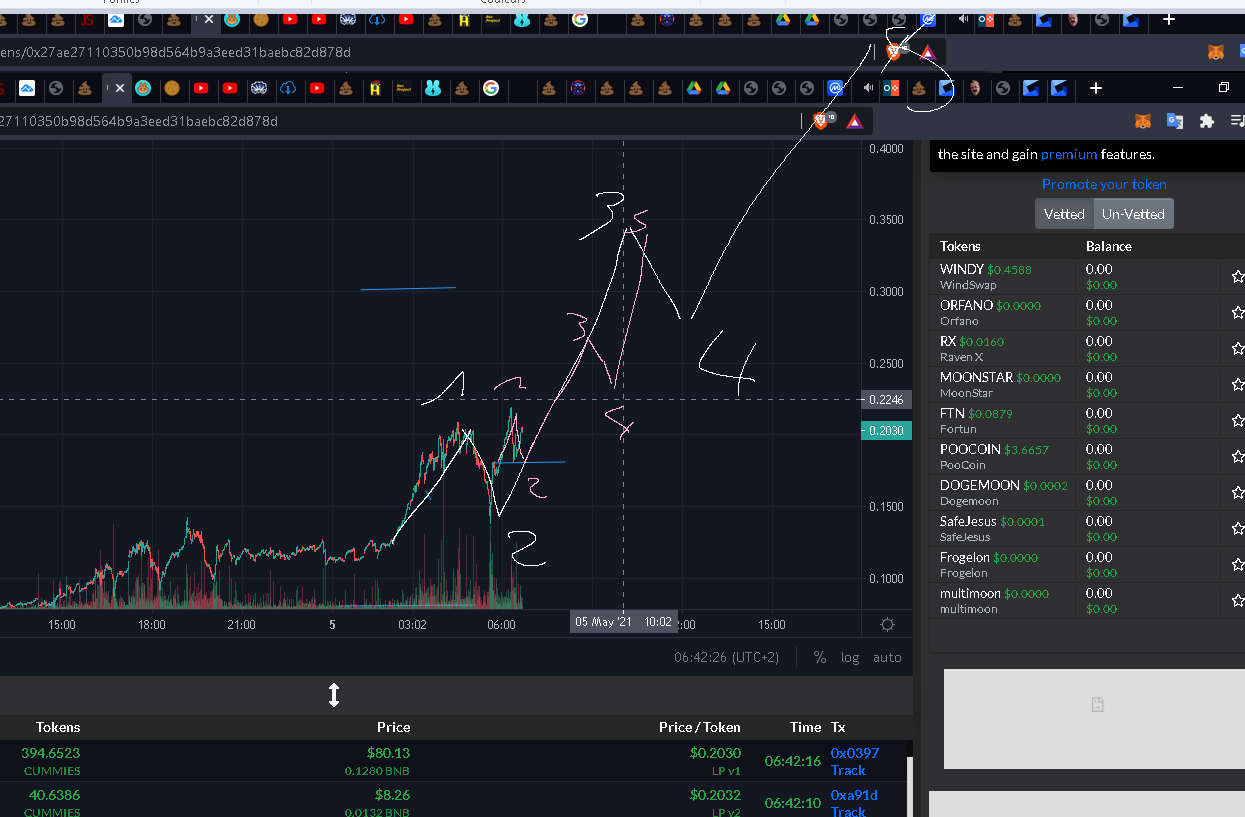Click the chart/trades vertical resize arrow handle
The image size is (1245, 817).
334,695
